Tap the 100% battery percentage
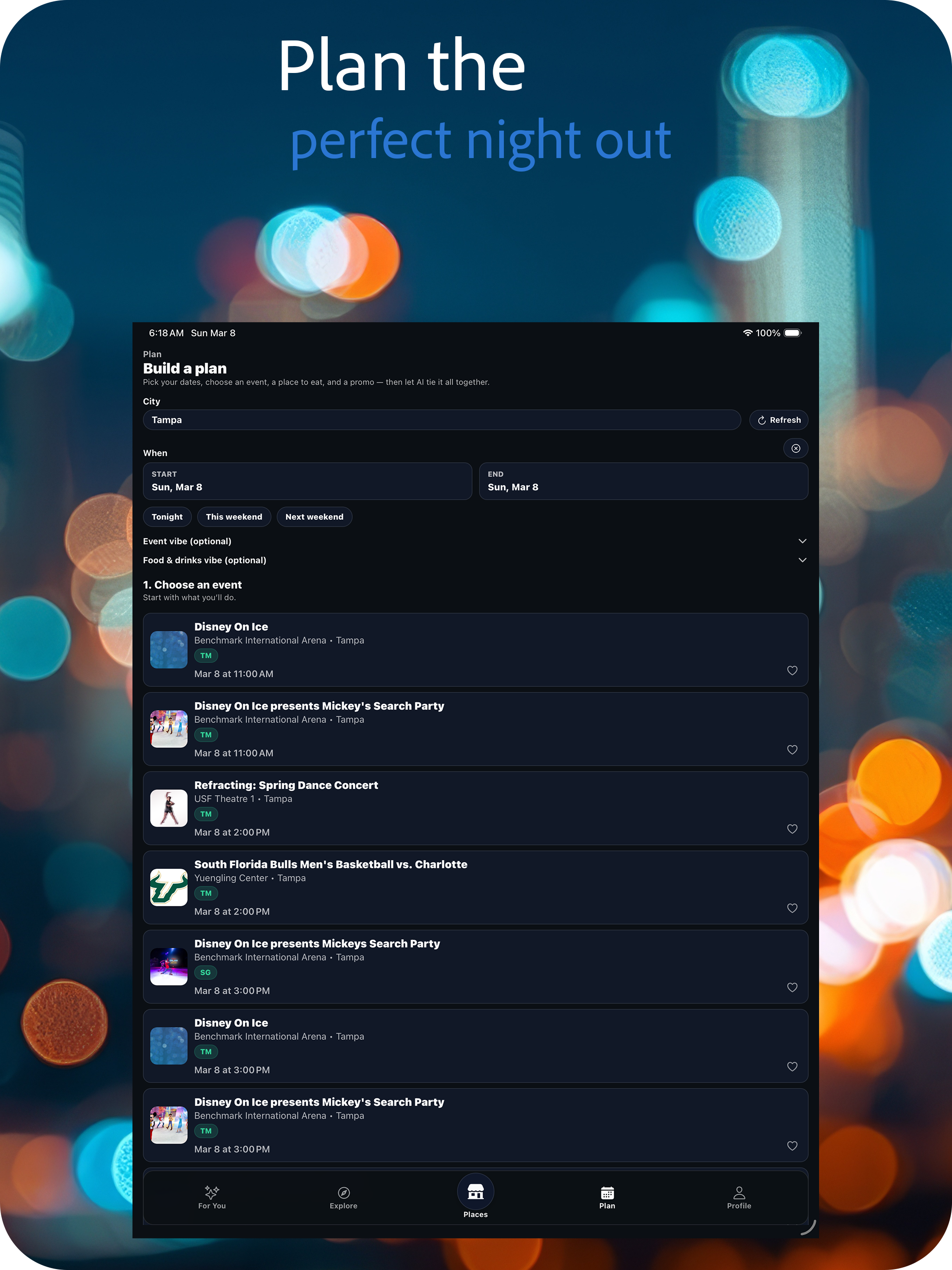The image size is (952, 1270). [x=767, y=333]
